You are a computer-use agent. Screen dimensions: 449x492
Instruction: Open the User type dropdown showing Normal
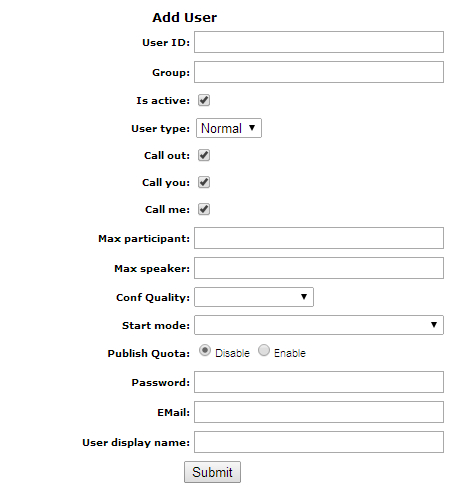click(x=229, y=128)
